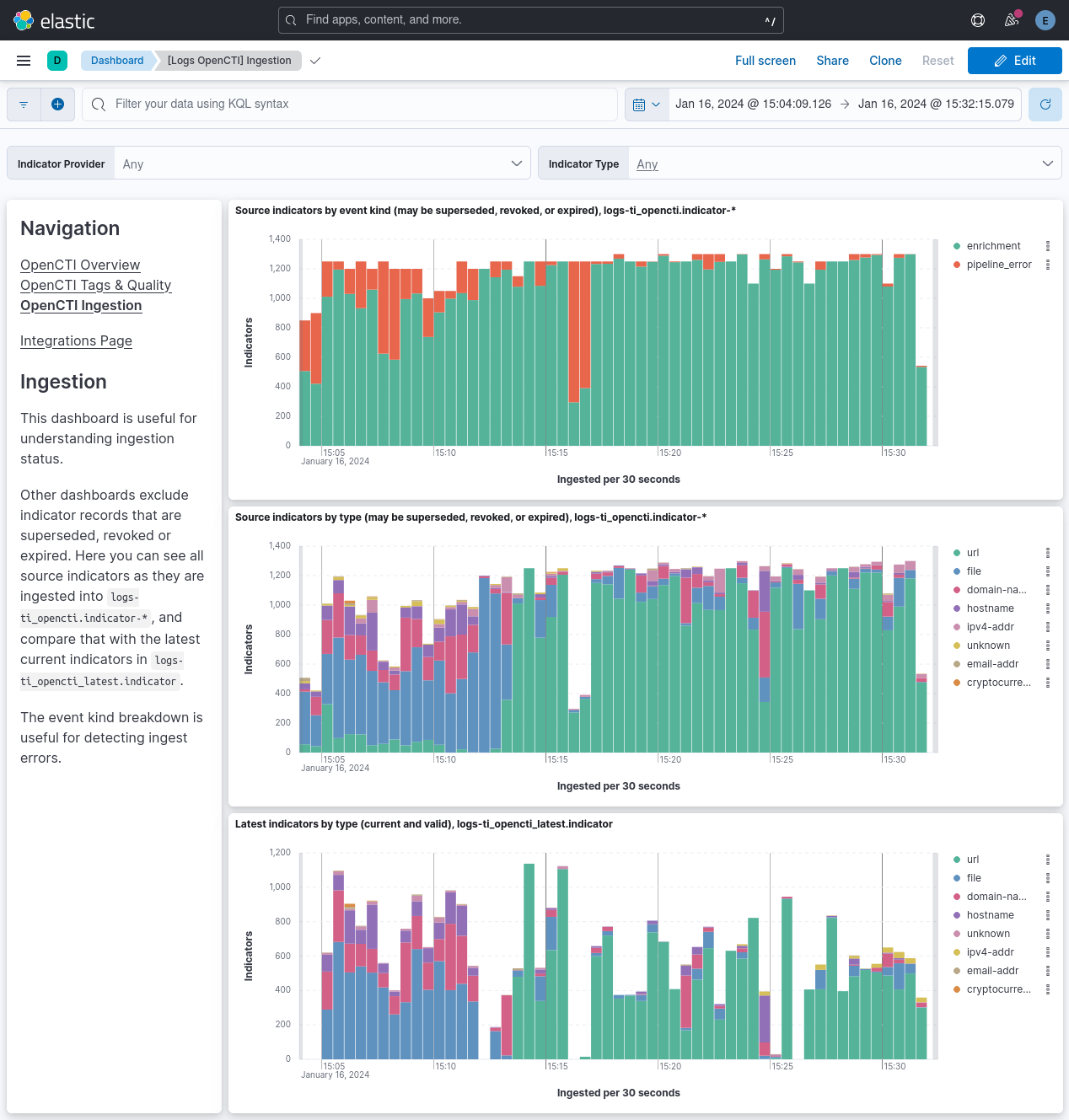
Task: Open filter options with the filter icon
Action: tap(23, 104)
